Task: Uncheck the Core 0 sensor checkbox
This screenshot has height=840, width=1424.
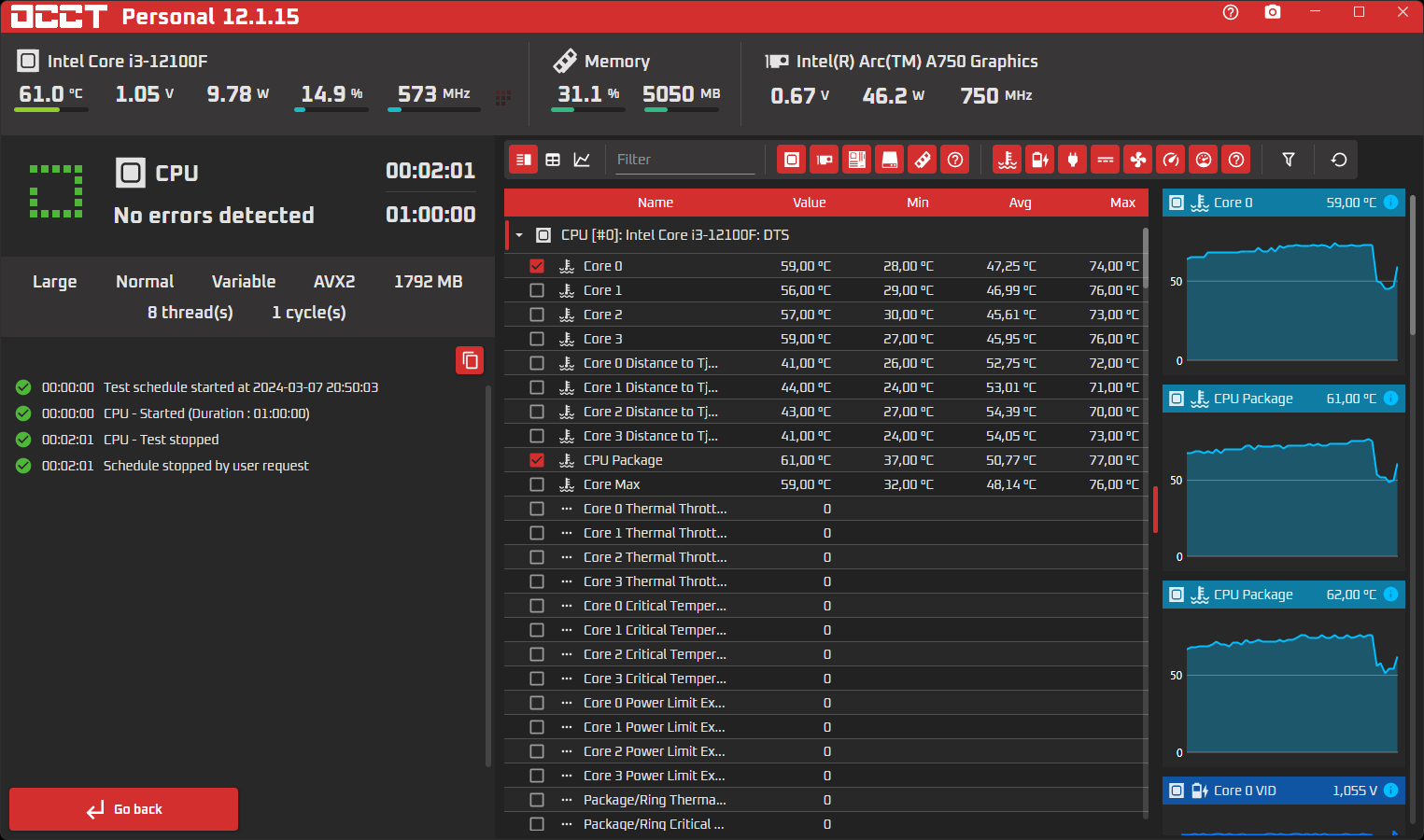Action: click(x=537, y=266)
